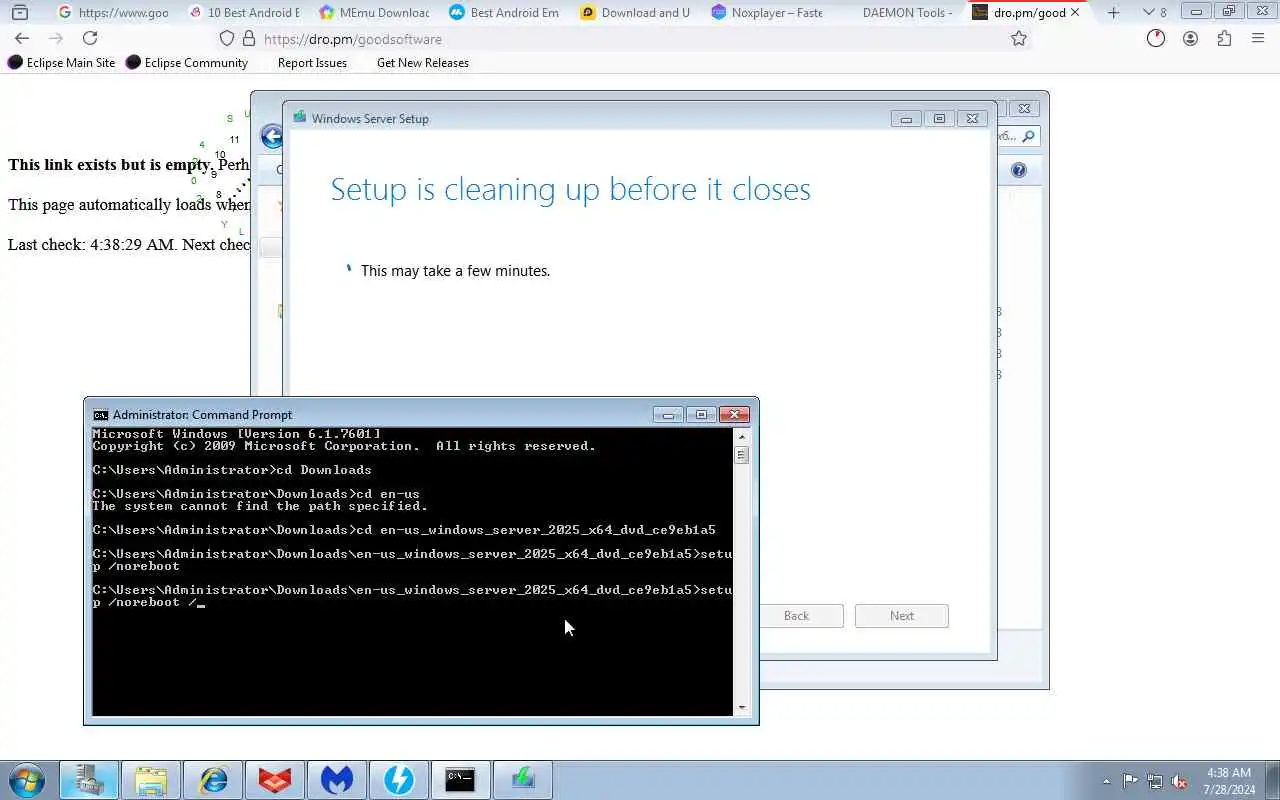Click the tracking protection shield icon
Viewport: 1280px width, 800px height.
point(227,38)
